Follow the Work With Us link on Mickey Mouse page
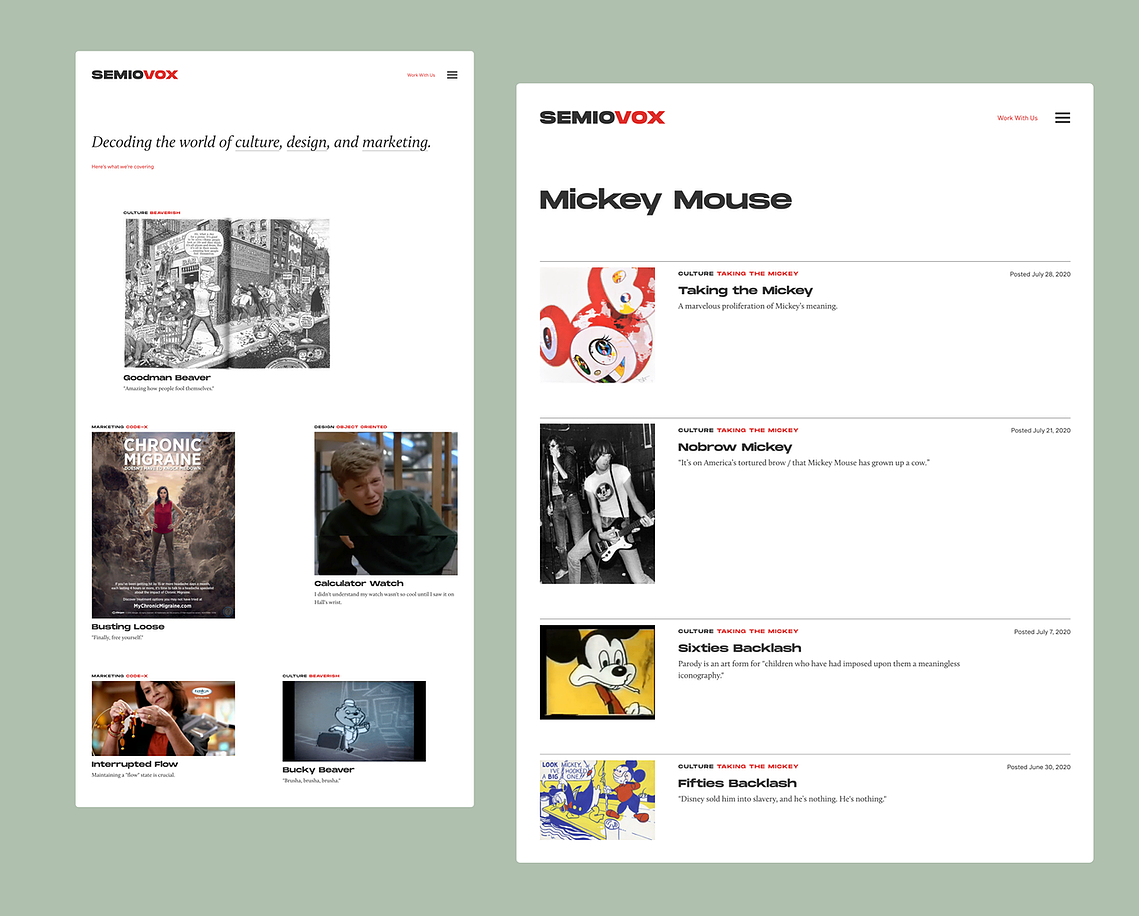 tap(1017, 118)
